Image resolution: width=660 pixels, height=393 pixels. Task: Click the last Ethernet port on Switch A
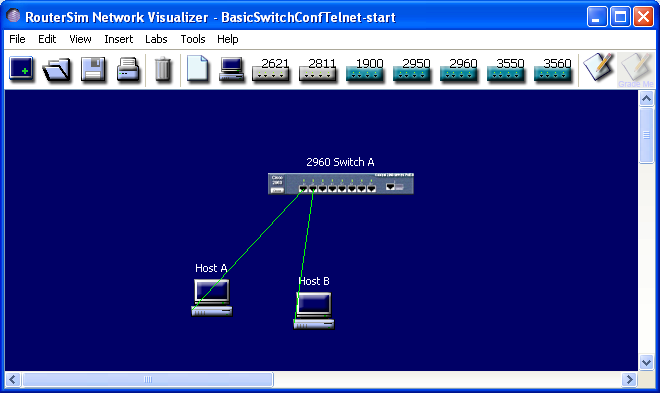(371, 189)
